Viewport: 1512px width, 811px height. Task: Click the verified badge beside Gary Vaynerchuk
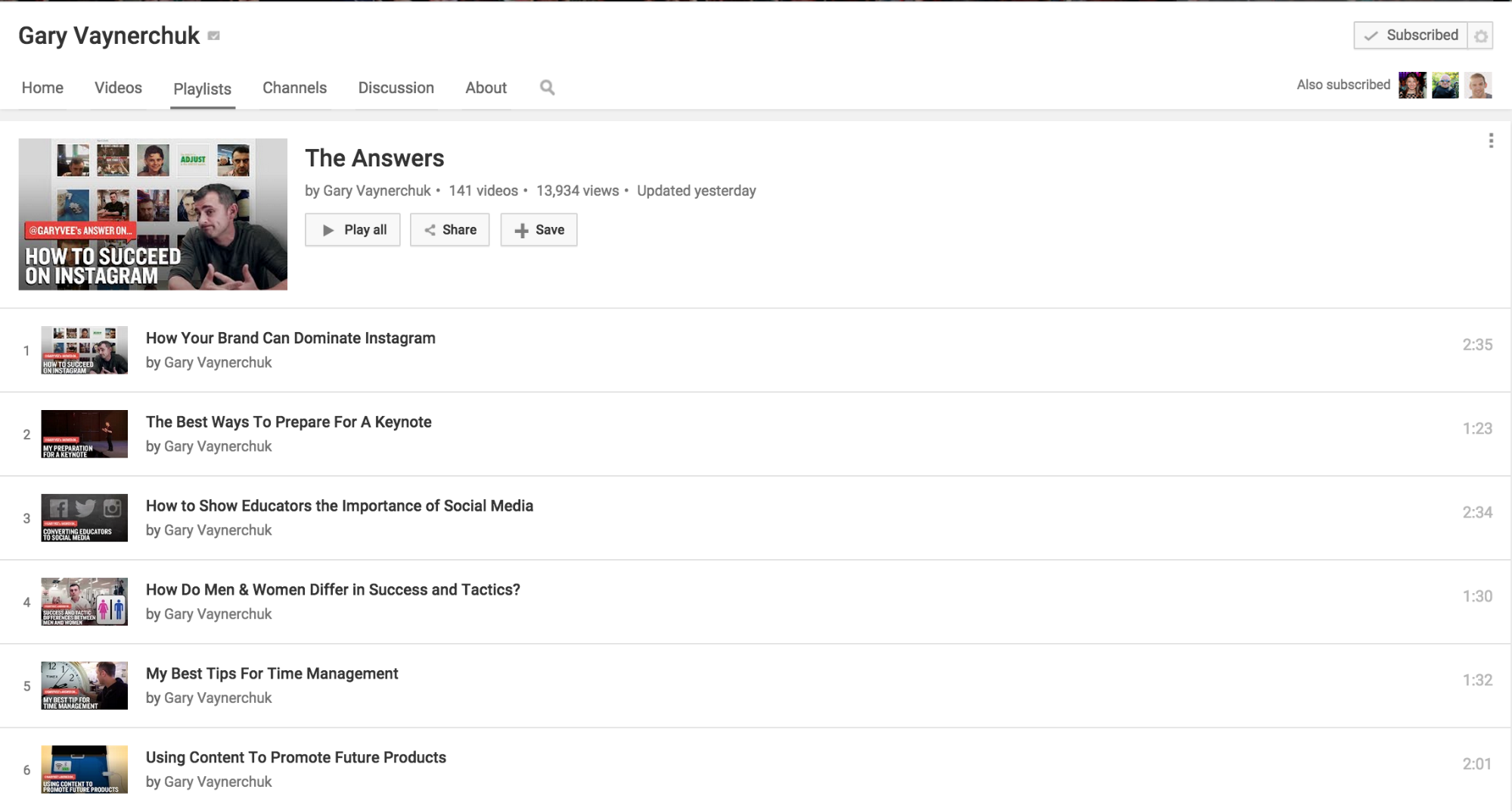[x=214, y=36]
